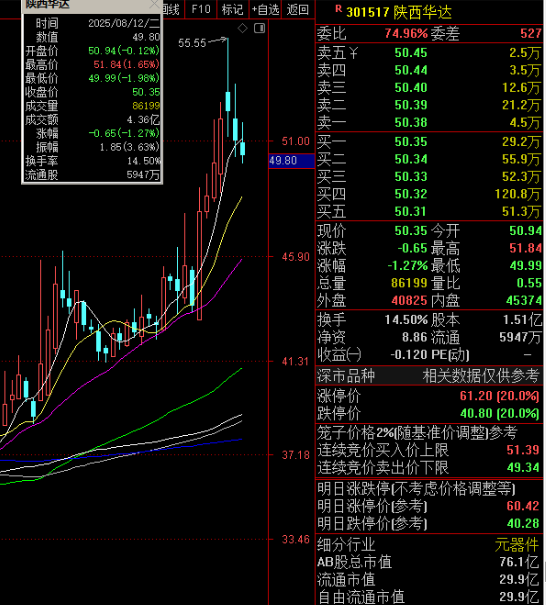Click 连续竞价卖出价下限 value 49.34
The width and height of the screenshot is (546, 605).
523,468
